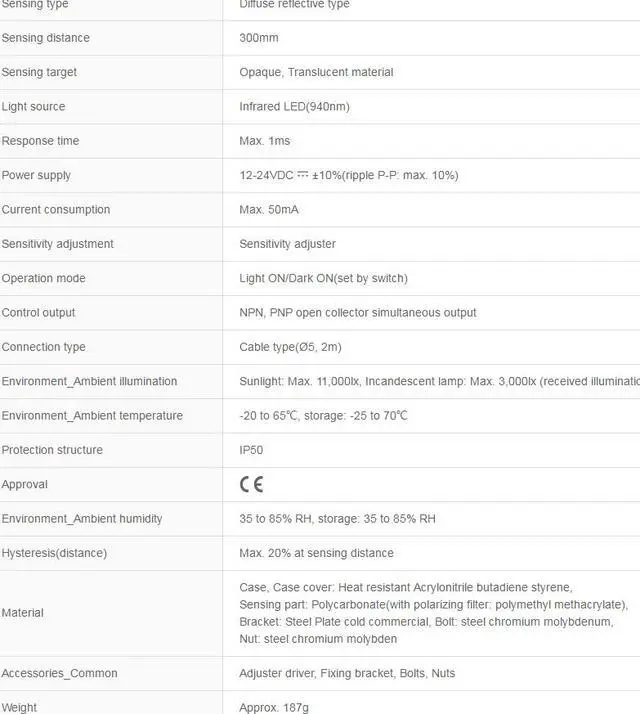This screenshot has height=714, width=640.
Task: Click the "Sensitivity adjuster" value text
Action: tap(287, 244)
